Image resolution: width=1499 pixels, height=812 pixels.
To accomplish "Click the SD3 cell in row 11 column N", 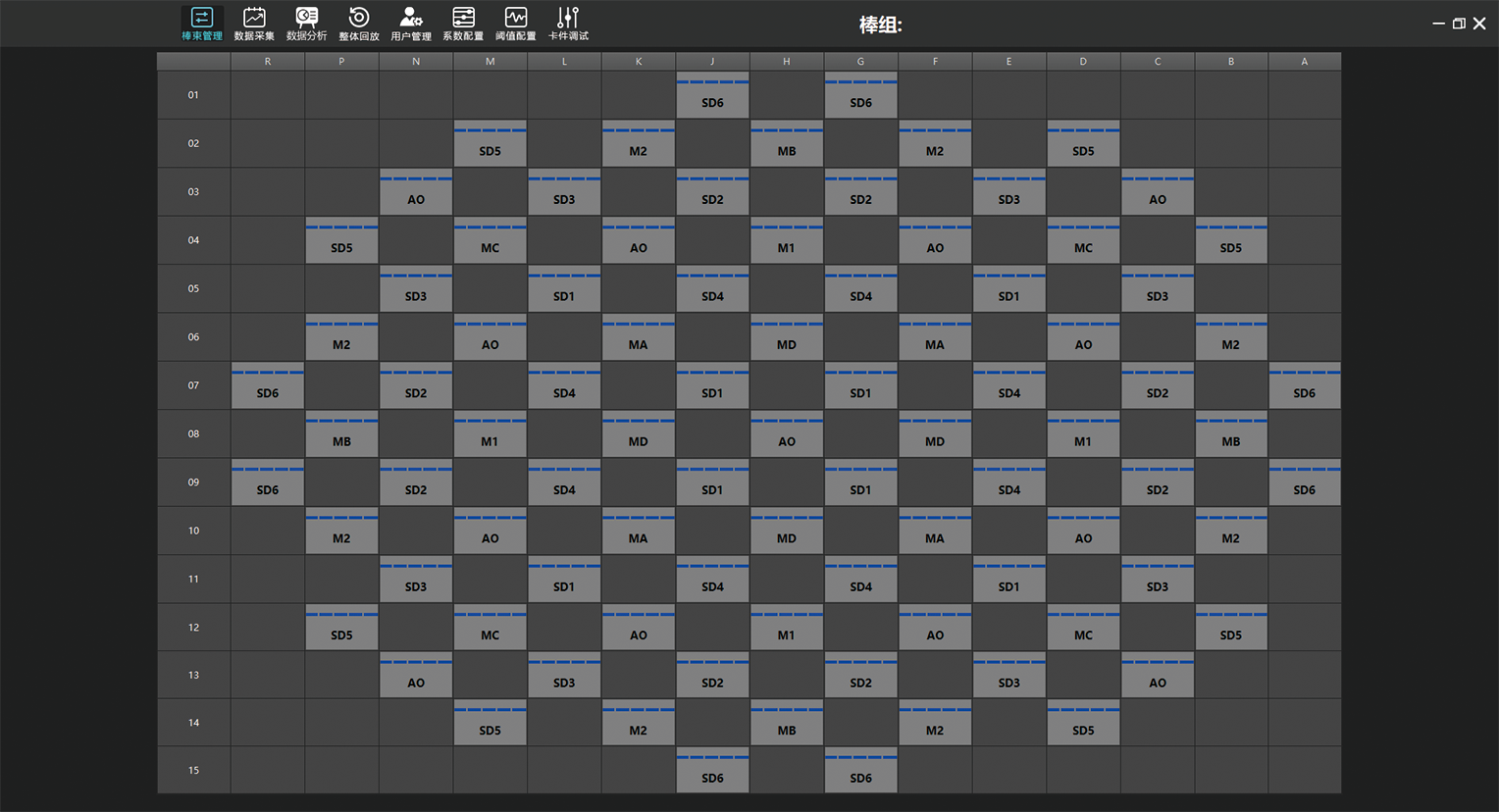I will [416, 579].
